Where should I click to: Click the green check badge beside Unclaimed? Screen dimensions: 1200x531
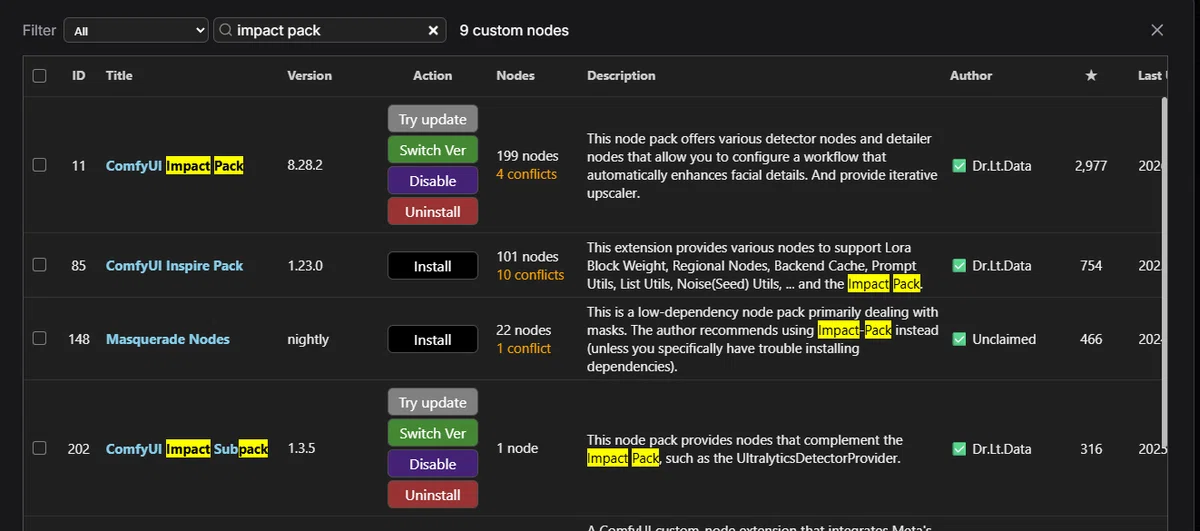[x=959, y=339]
